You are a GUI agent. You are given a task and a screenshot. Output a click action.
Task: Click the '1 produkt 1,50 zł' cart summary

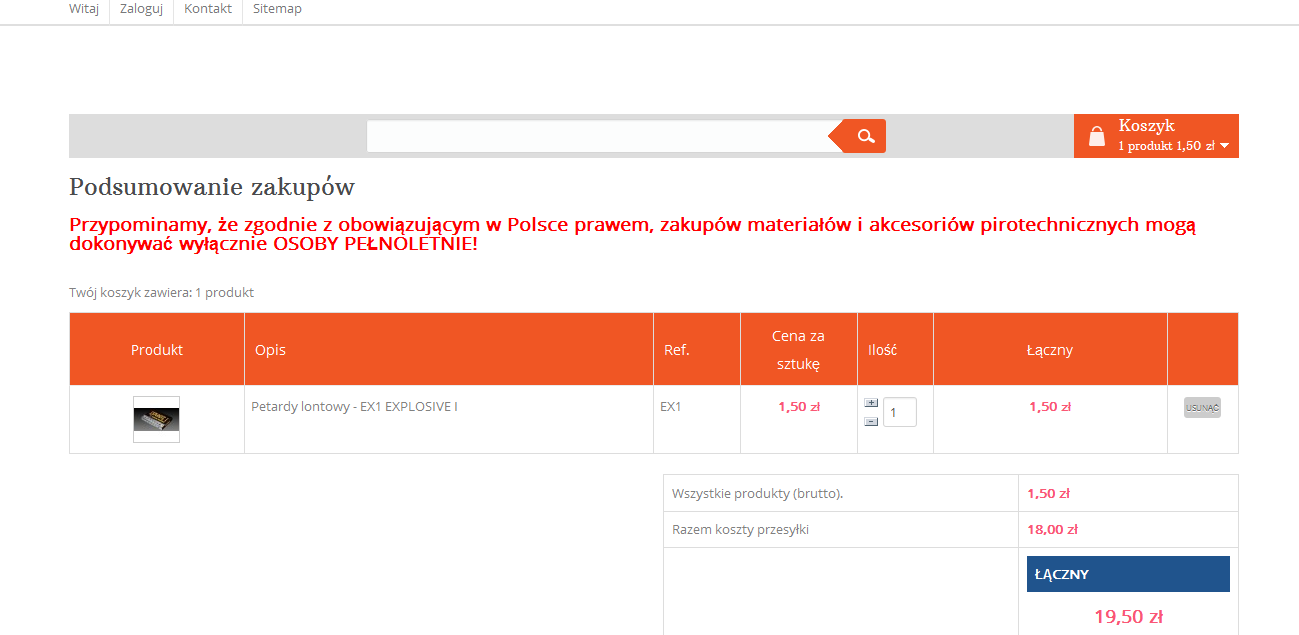[1166, 146]
